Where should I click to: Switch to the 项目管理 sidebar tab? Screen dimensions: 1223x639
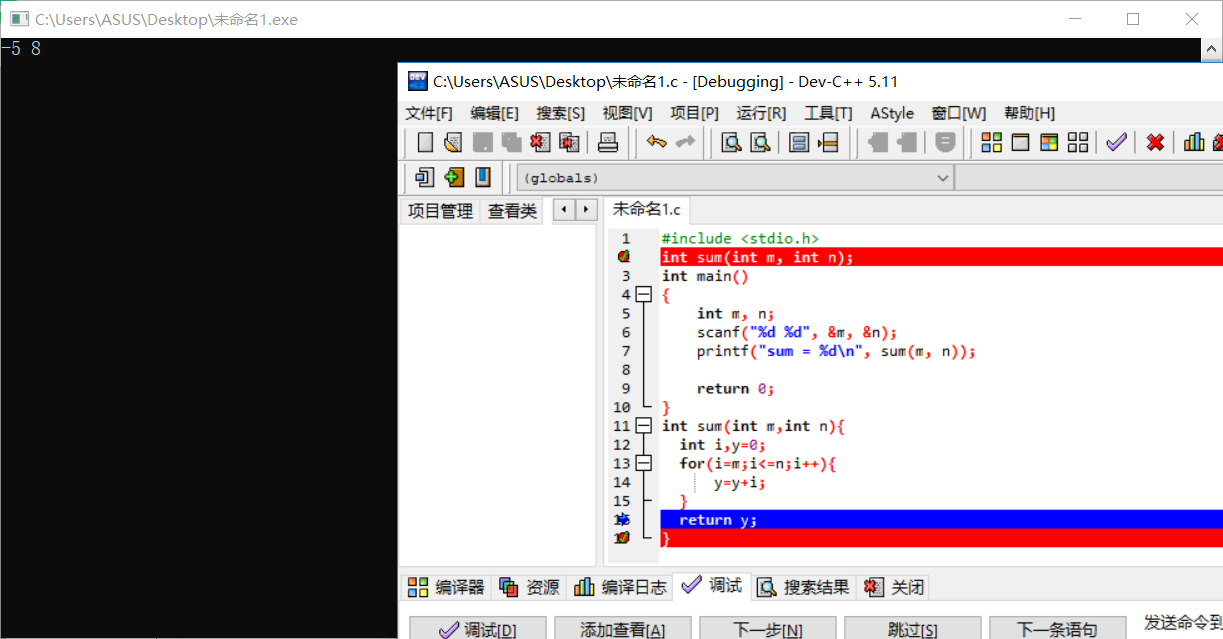coord(440,211)
